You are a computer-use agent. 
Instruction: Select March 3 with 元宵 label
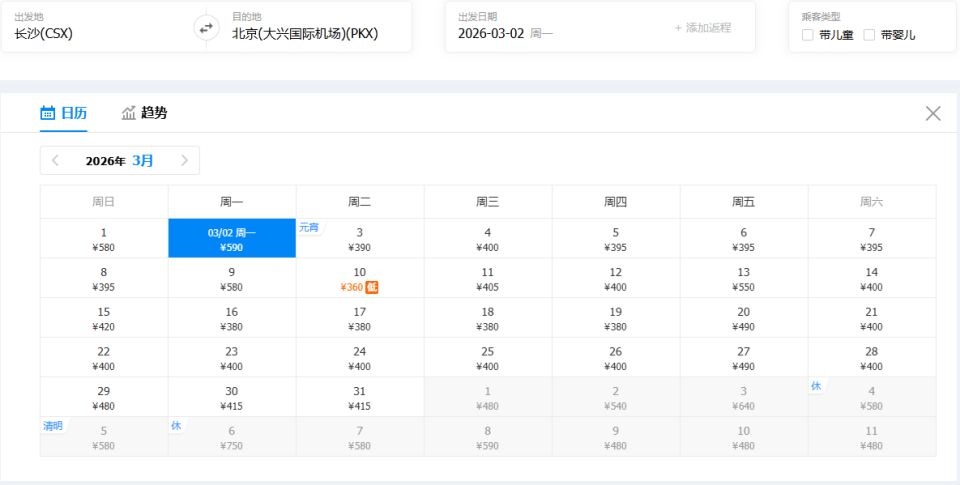360,238
